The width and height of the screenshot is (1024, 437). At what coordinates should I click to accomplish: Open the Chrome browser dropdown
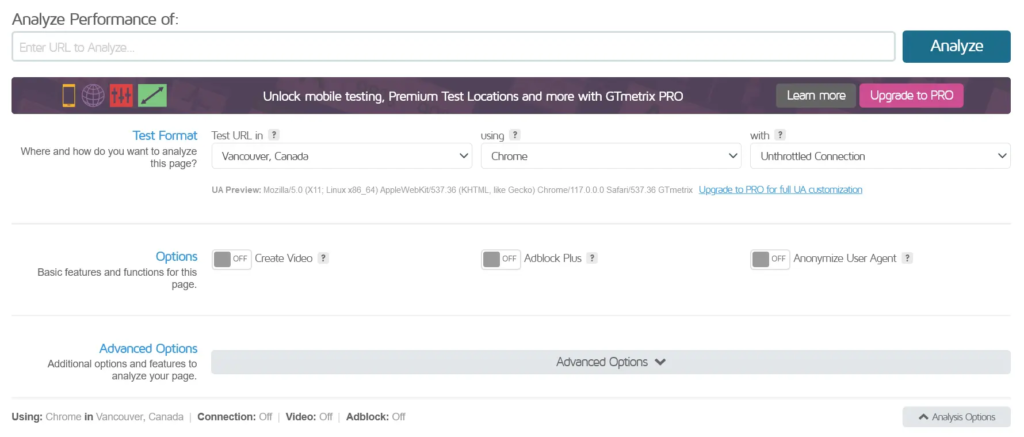point(610,156)
